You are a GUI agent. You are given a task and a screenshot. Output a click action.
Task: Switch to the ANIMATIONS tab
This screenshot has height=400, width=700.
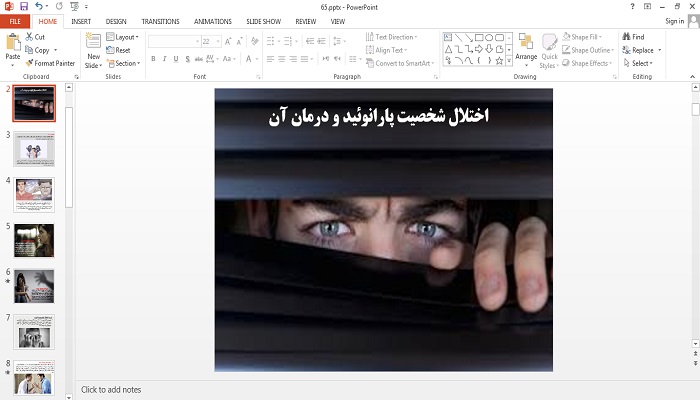(213, 21)
